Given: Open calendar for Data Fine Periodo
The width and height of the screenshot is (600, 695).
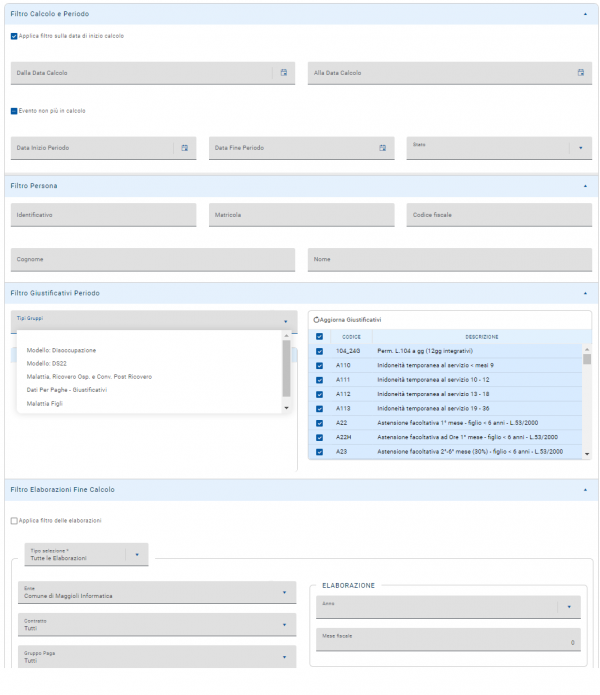Looking at the screenshot, I should [x=382, y=148].
